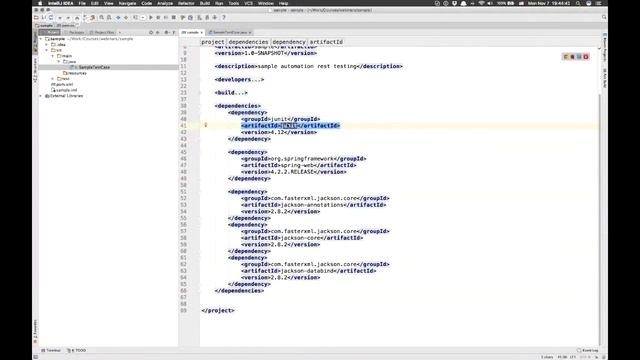Hide the Project panel with the hide icon
640x360 pixels.
pos(174,32)
